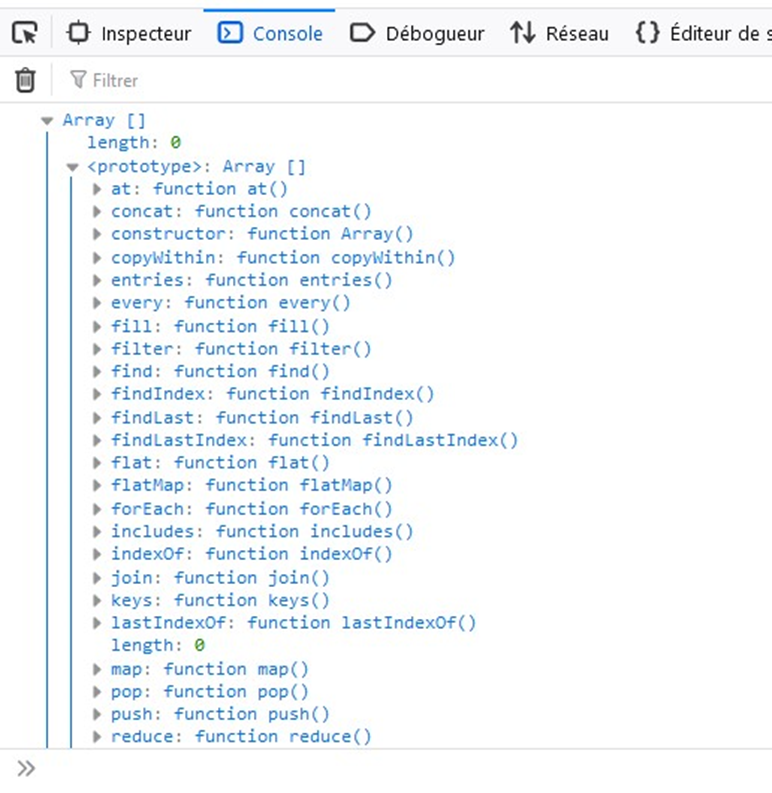Clear console with the trash icon
This screenshot has height=793, width=772.
coord(25,80)
